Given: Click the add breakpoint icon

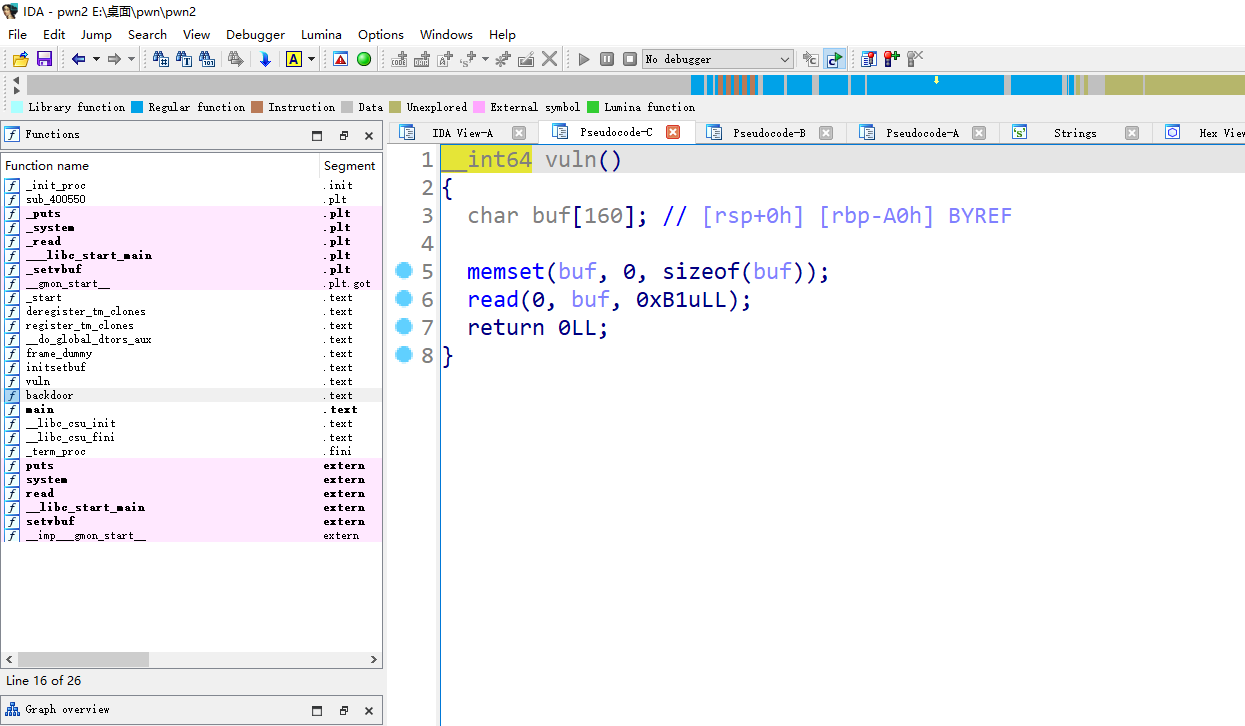Looking at the screenshot, I should pos(890,59).
